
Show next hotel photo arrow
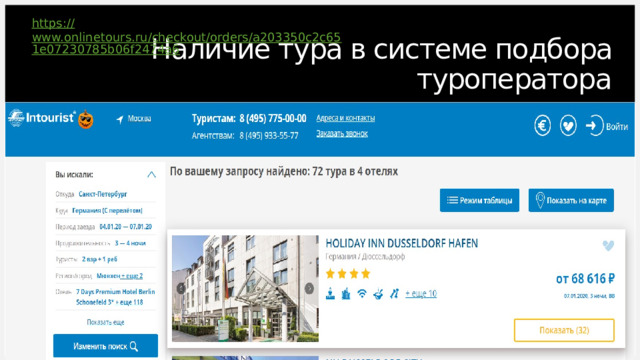click(309, 288)
